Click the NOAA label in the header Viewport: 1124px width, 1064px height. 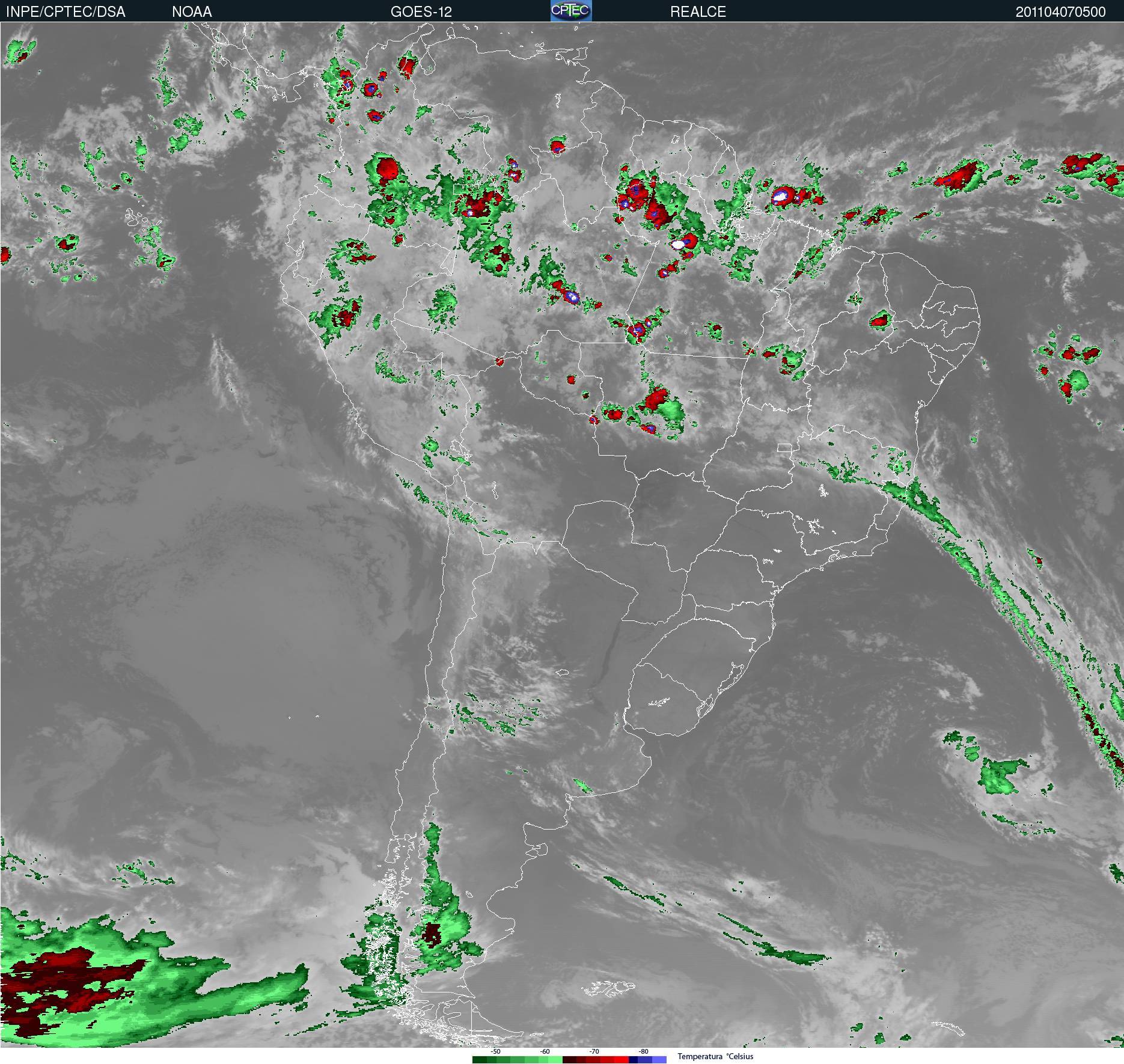[192, 11]
